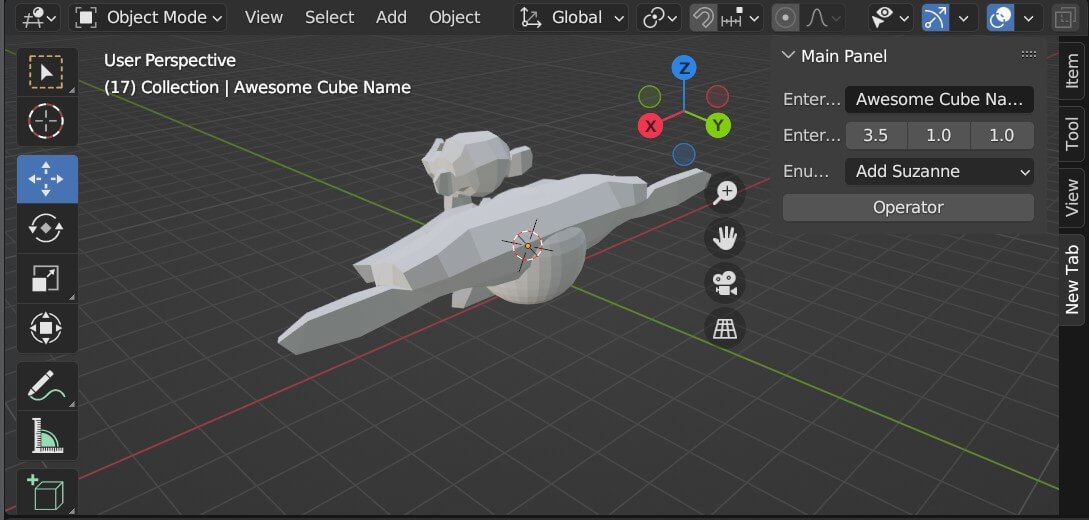Screen dimensions: 1089x520
Task: Open the Object menu
Action: (x=454, y=17)
